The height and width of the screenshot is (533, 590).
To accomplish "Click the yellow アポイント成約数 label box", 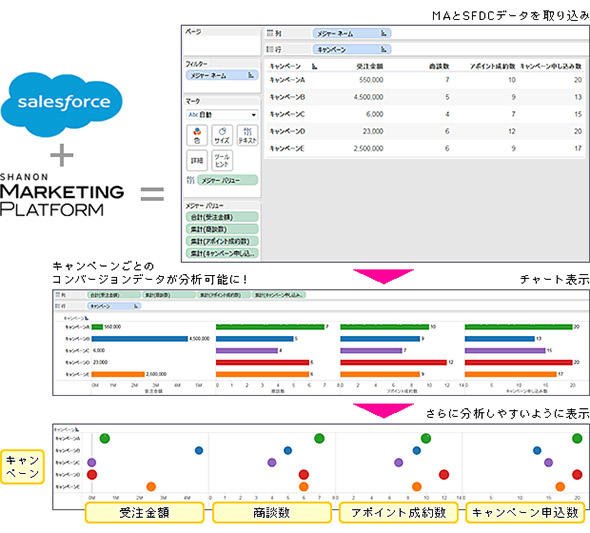I will pyautogui.click(x=398, y=512).
